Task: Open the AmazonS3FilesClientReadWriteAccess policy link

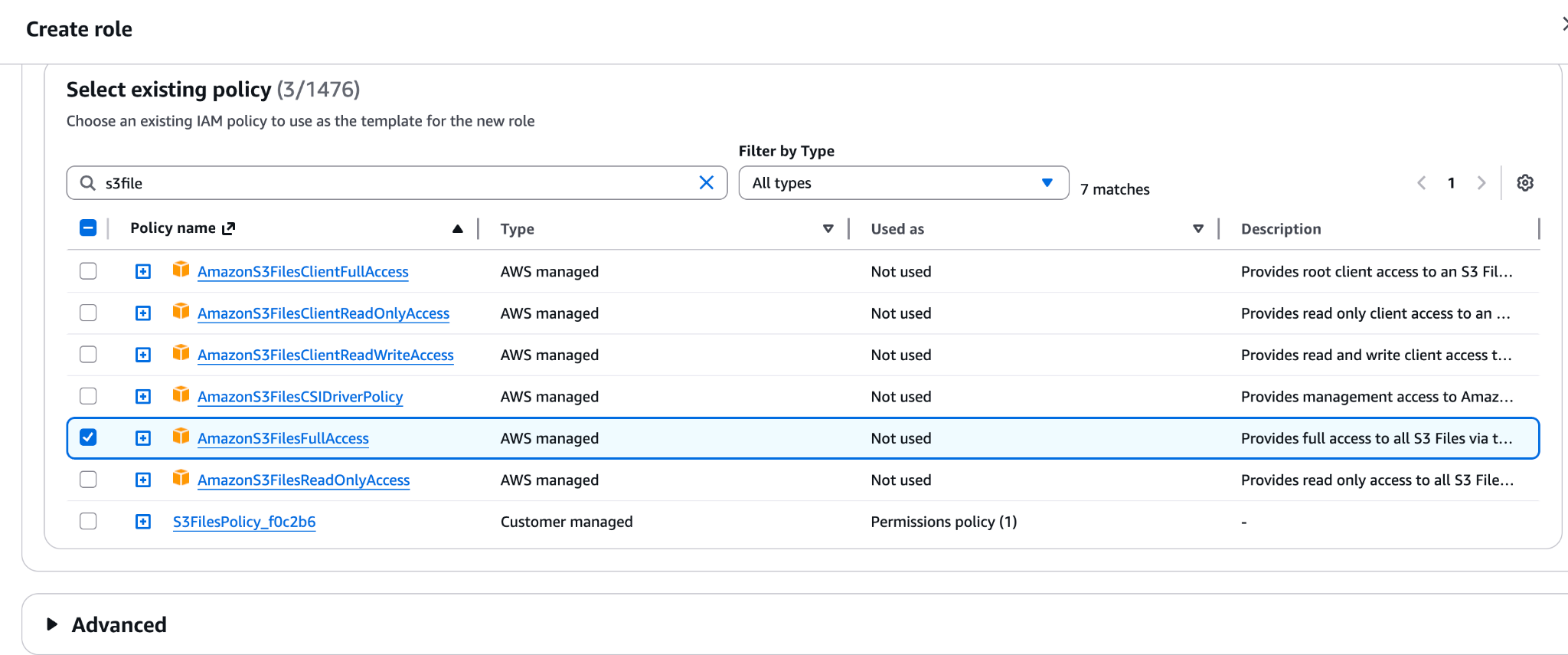Action: 325,355
